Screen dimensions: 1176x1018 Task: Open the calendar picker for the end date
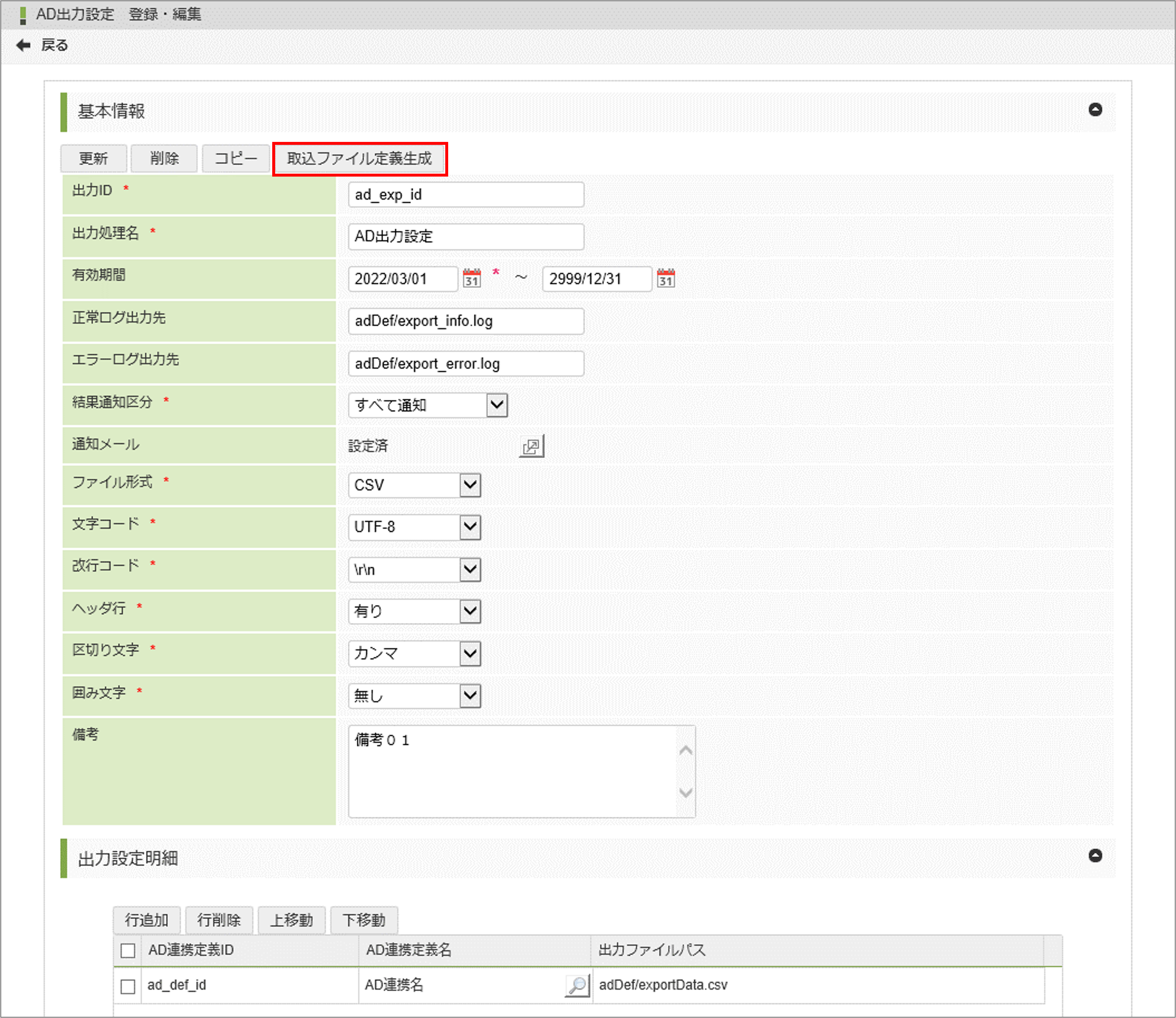[665, 278]
